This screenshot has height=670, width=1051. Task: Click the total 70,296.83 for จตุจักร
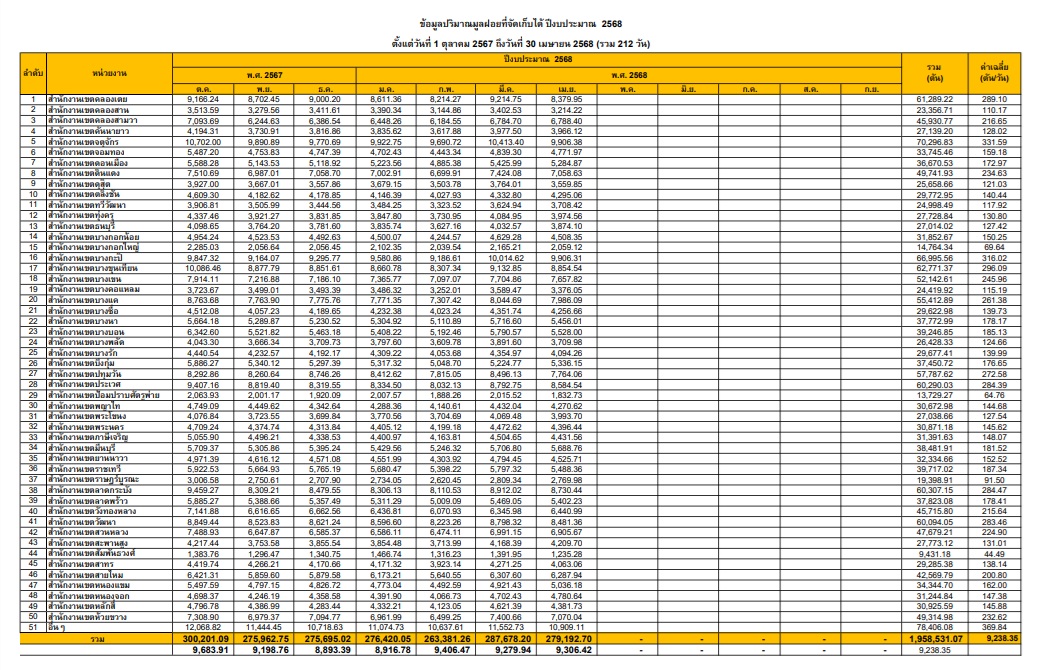click(934, 142)
